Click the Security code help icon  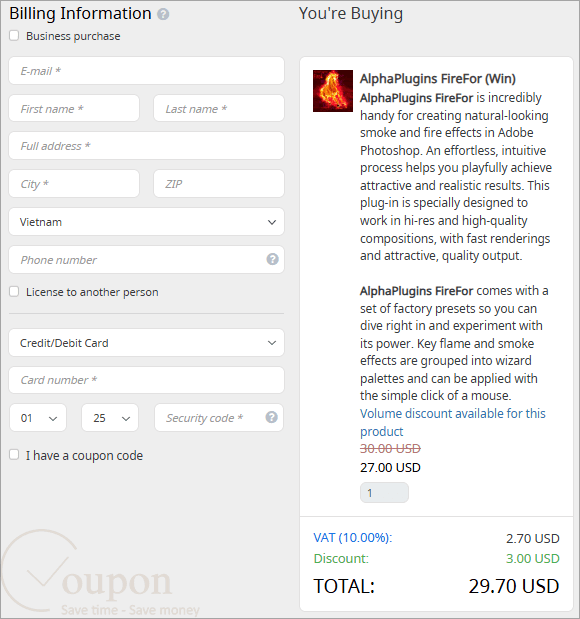(x=272, y=417)
